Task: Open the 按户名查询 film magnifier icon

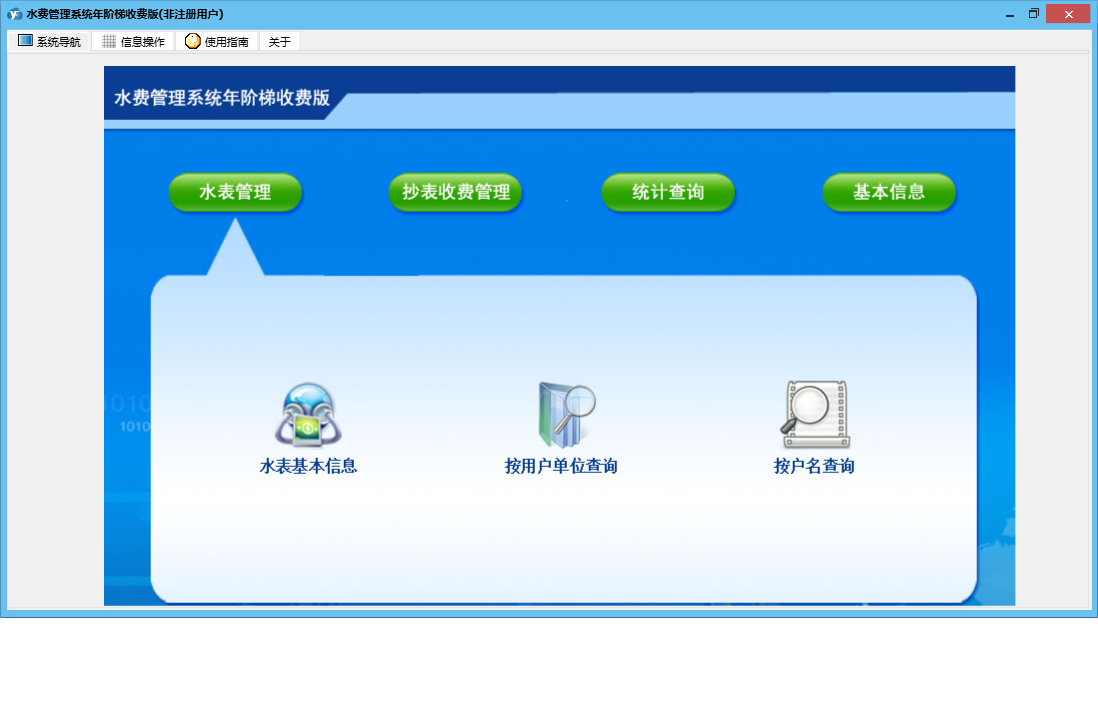Action: tap(815, 415)
